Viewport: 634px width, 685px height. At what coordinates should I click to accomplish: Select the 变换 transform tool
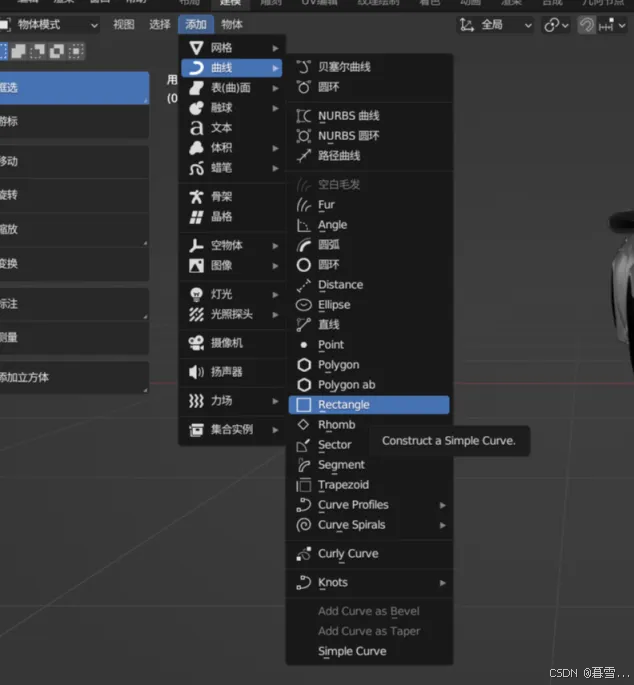74,263
